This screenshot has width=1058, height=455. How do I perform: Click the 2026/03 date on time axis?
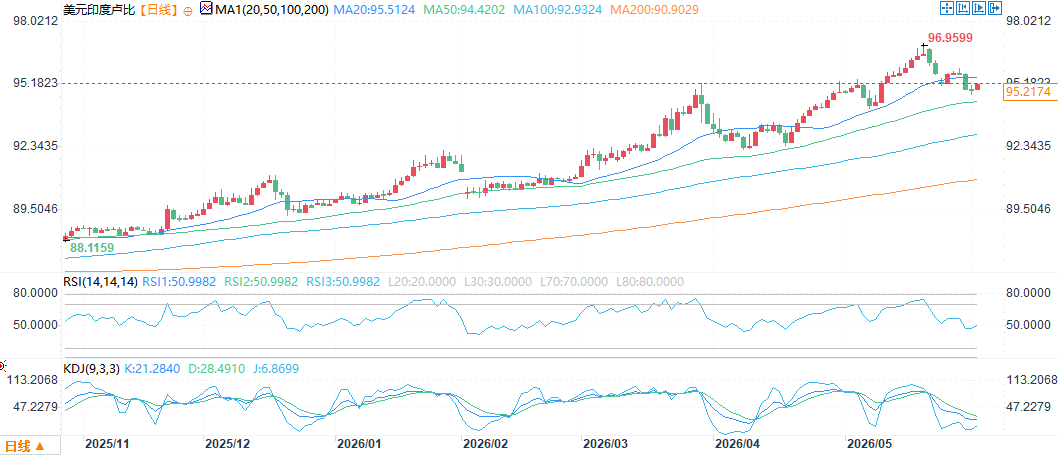tap(604, 444)
